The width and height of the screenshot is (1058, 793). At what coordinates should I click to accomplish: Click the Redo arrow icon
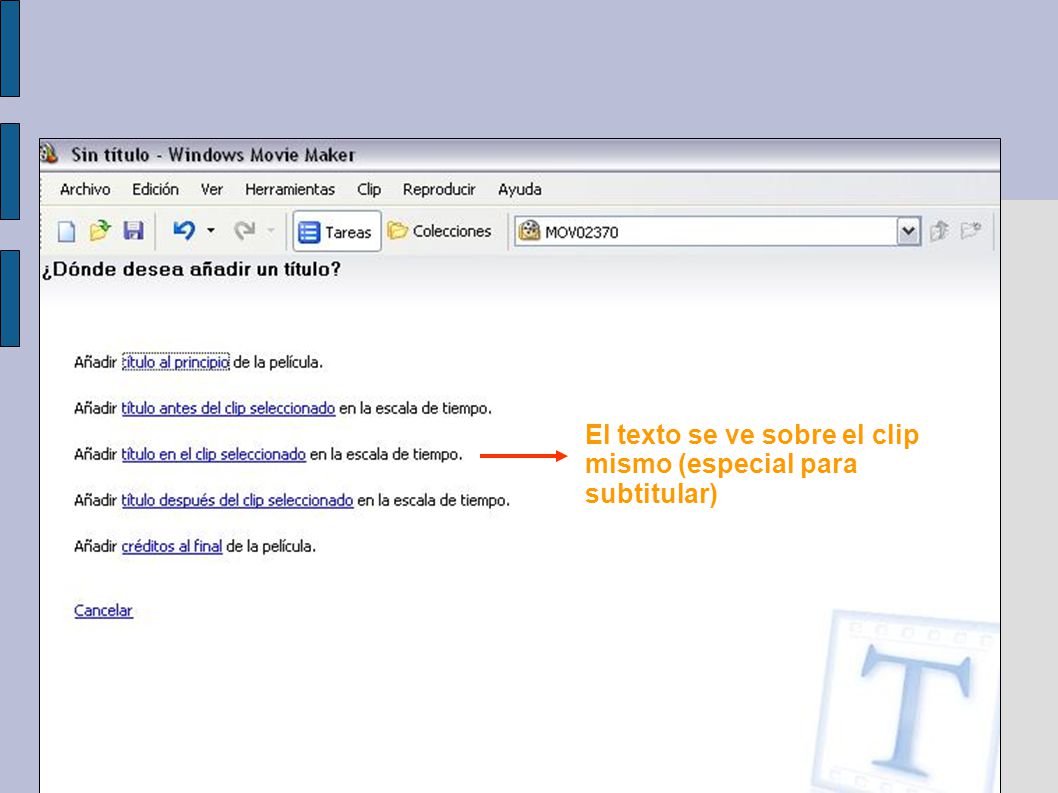click(244, 231)
